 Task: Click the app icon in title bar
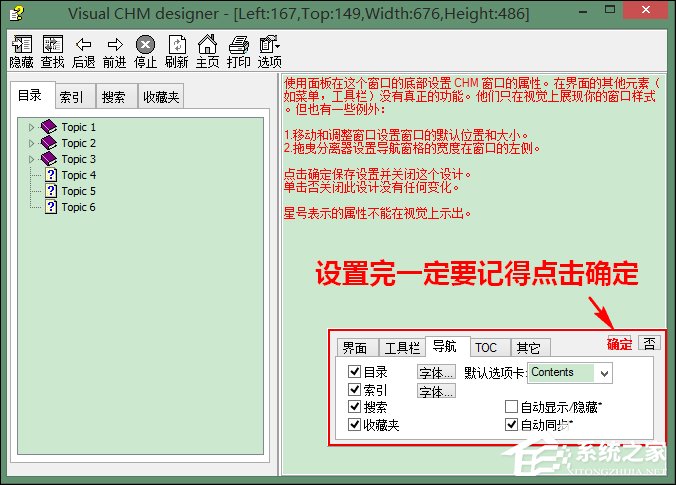point(16,14)
